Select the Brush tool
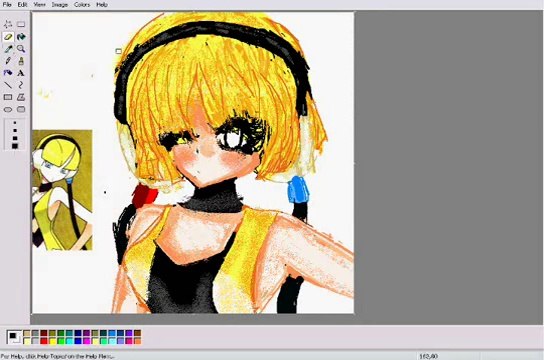Image resolution: width=544 pixels, height=360 pixels. pyautogui.click(x=21, y=61)
